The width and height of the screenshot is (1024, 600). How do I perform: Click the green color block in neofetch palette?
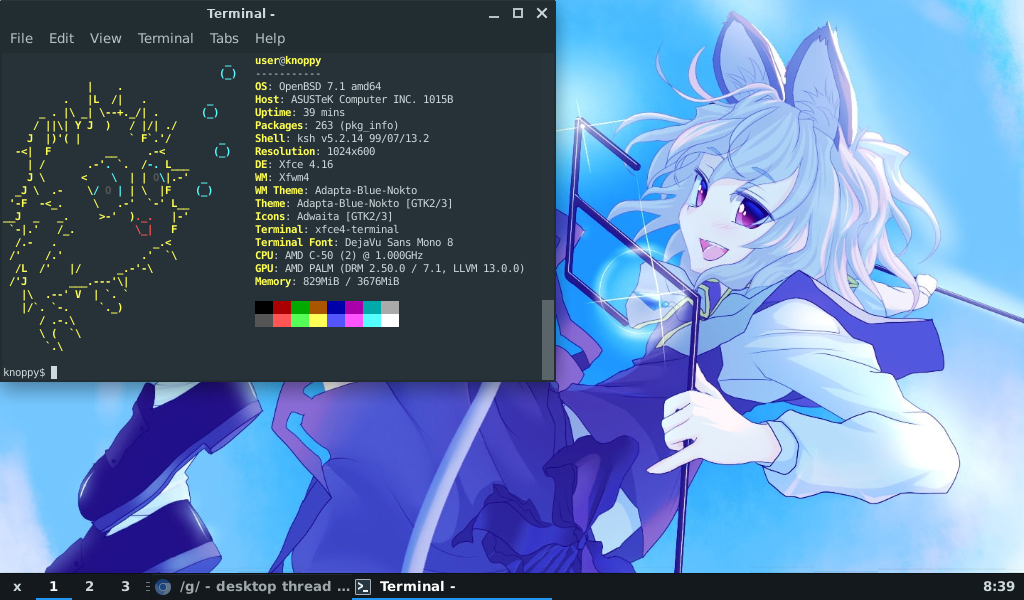pyautogui.click(x=300, y=308)
